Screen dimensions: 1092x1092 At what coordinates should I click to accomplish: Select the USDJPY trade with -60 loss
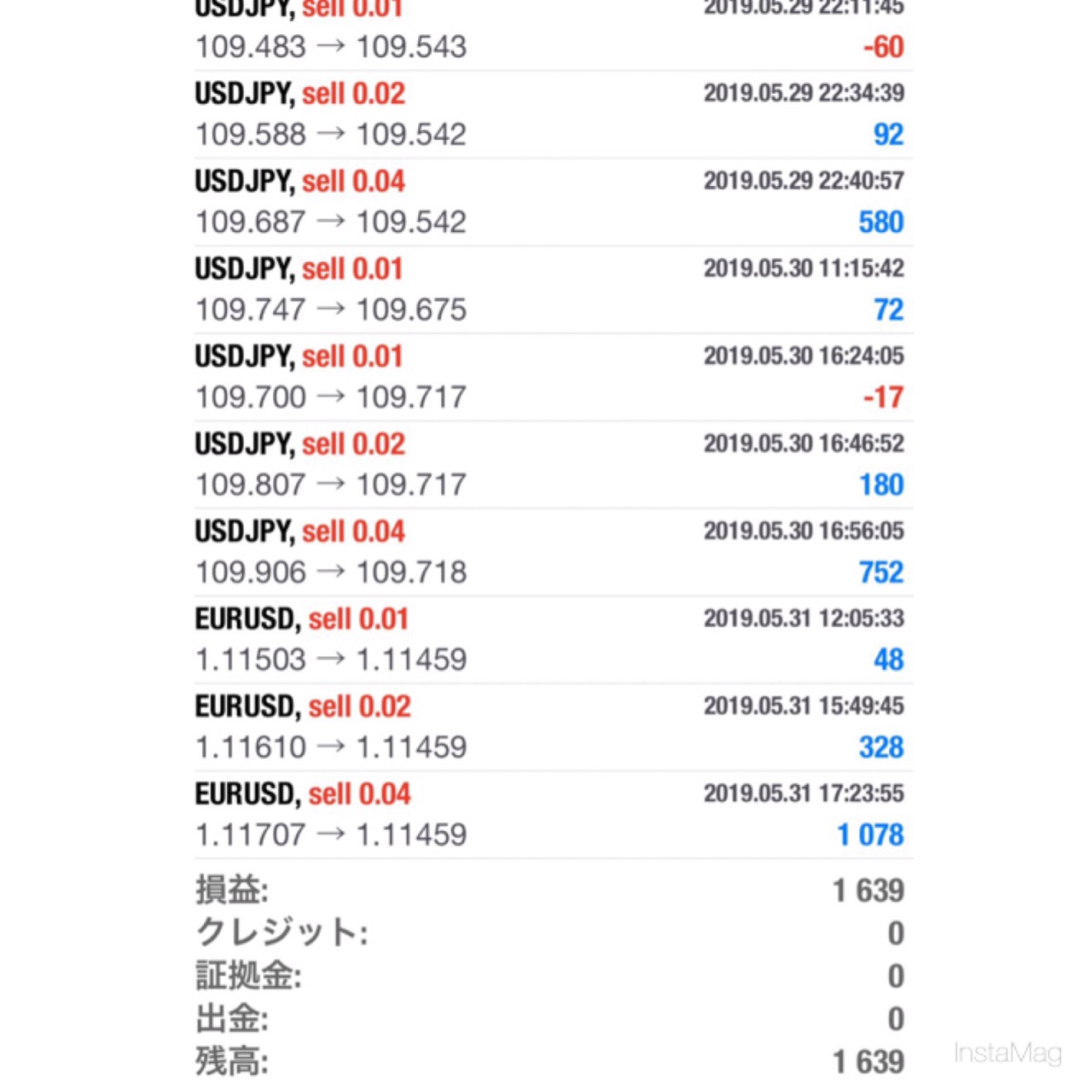[x=546, y=34]
